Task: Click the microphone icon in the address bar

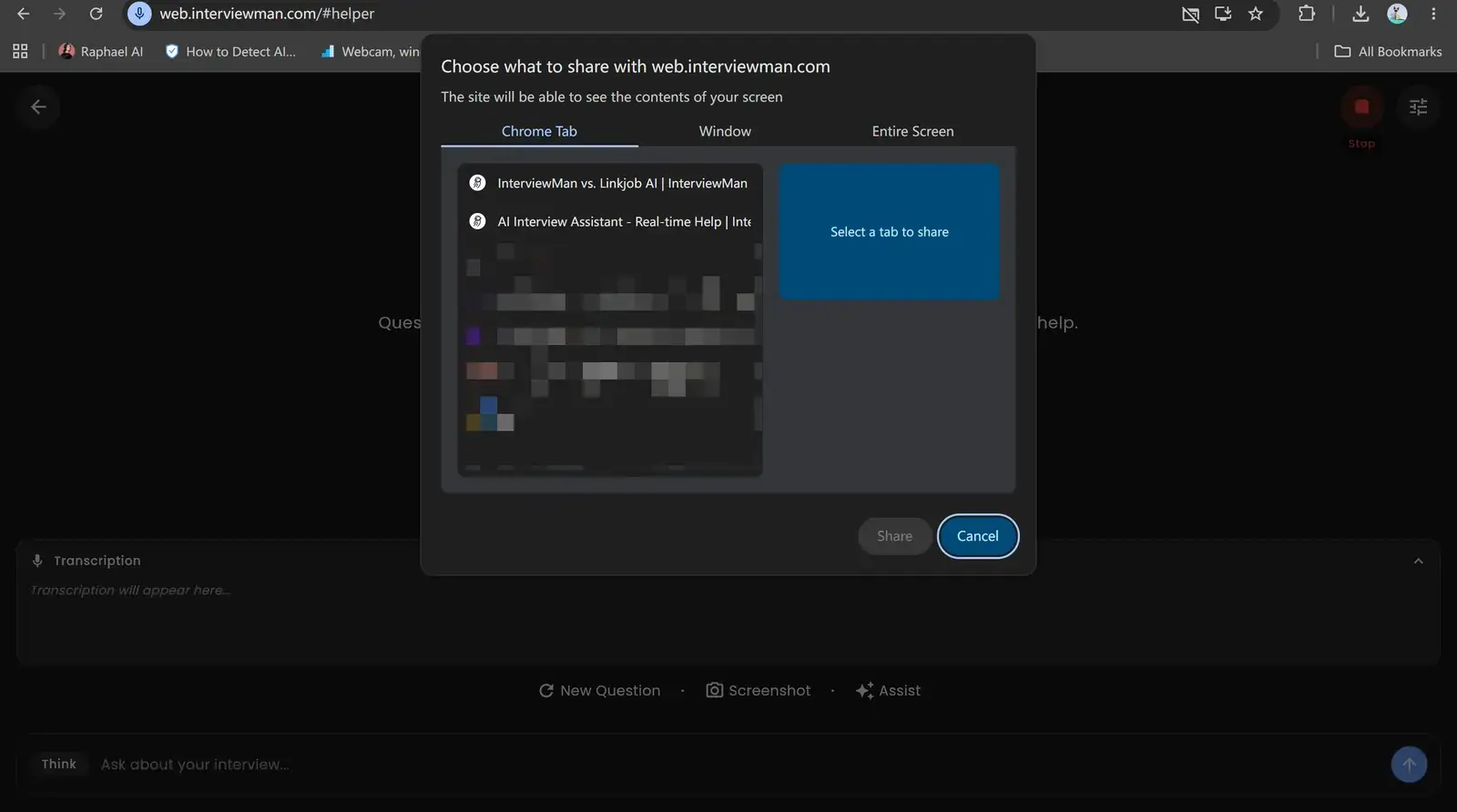Action: coord(139,14)
